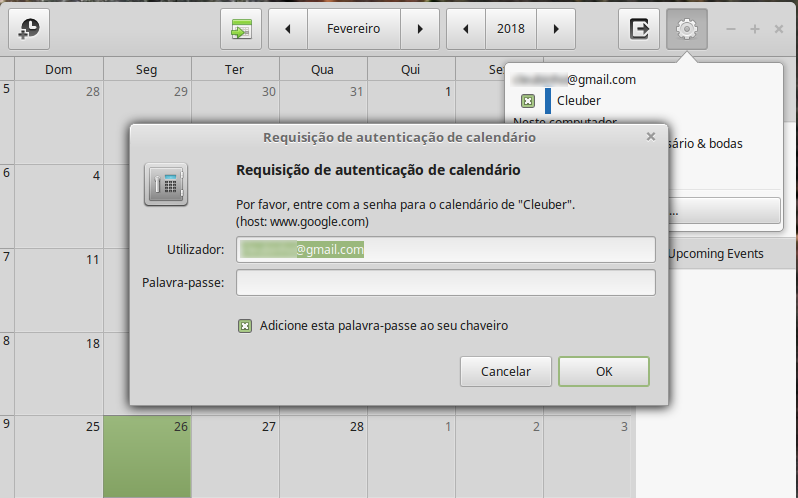Viewport: 798px width, 498px height.
Task: Click the blue Cleuber calendar color swatch
Action: [548, 101]
